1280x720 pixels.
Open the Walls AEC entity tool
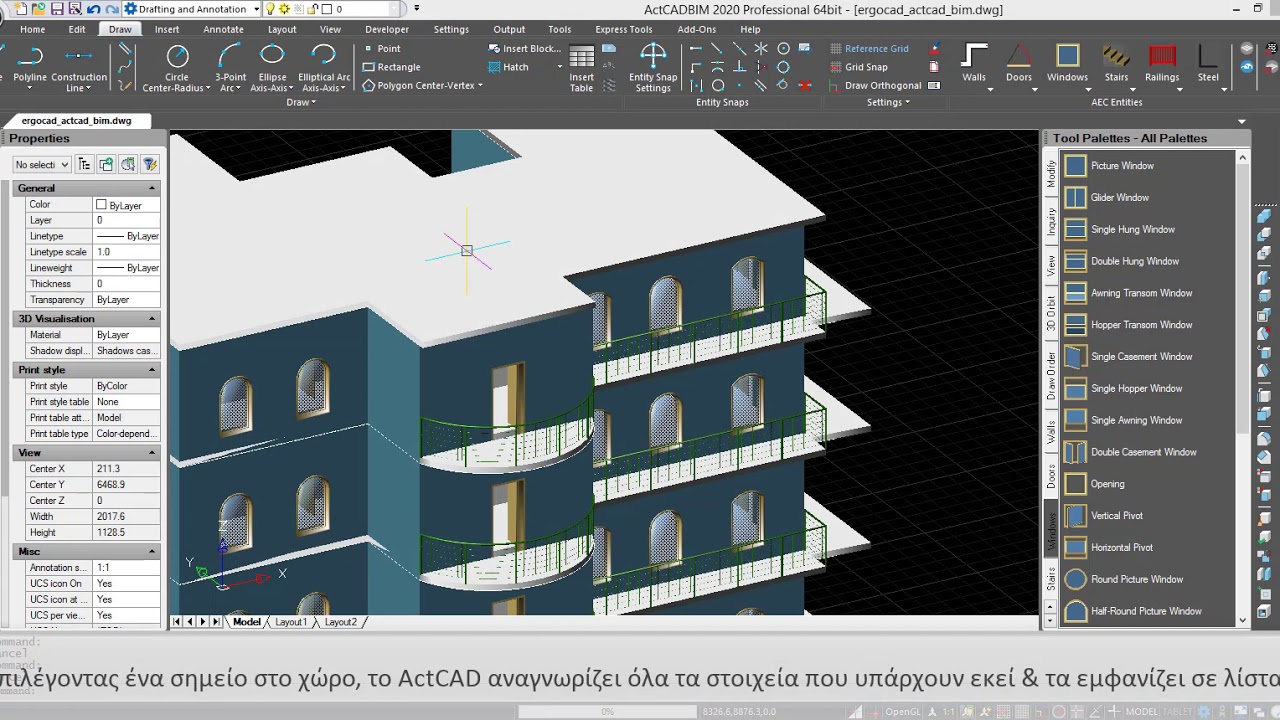pyautogui.click(x=974, y=67)
